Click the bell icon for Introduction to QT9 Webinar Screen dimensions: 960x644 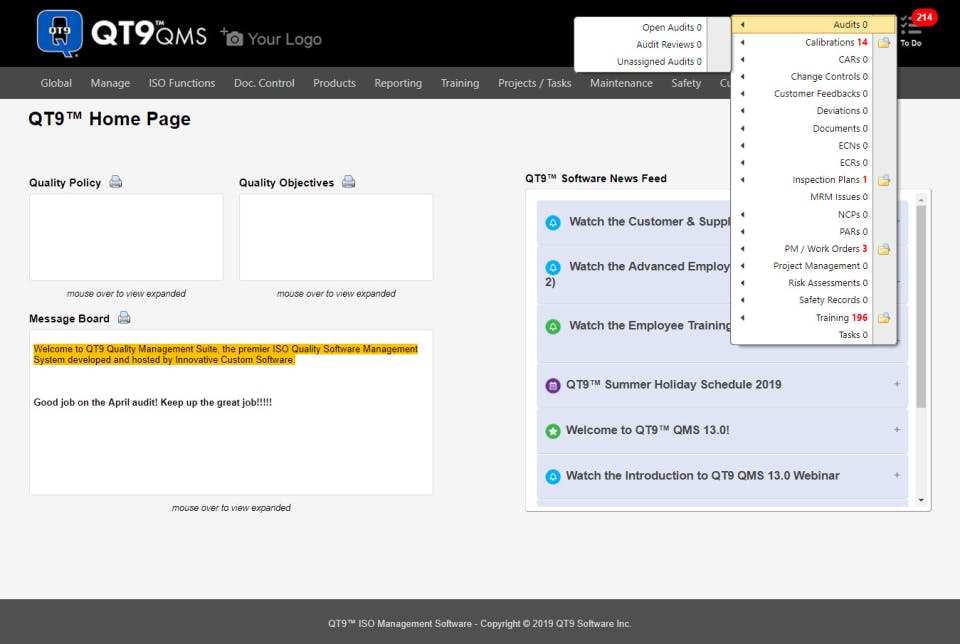click(x=553, y=476)
